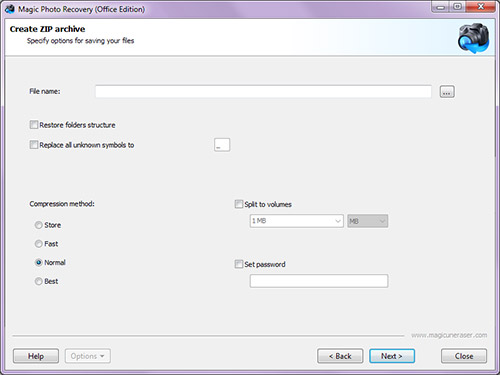Proceed with the Next > button
Viewport: 500px width, 375px height.
(x=392, y=356)
